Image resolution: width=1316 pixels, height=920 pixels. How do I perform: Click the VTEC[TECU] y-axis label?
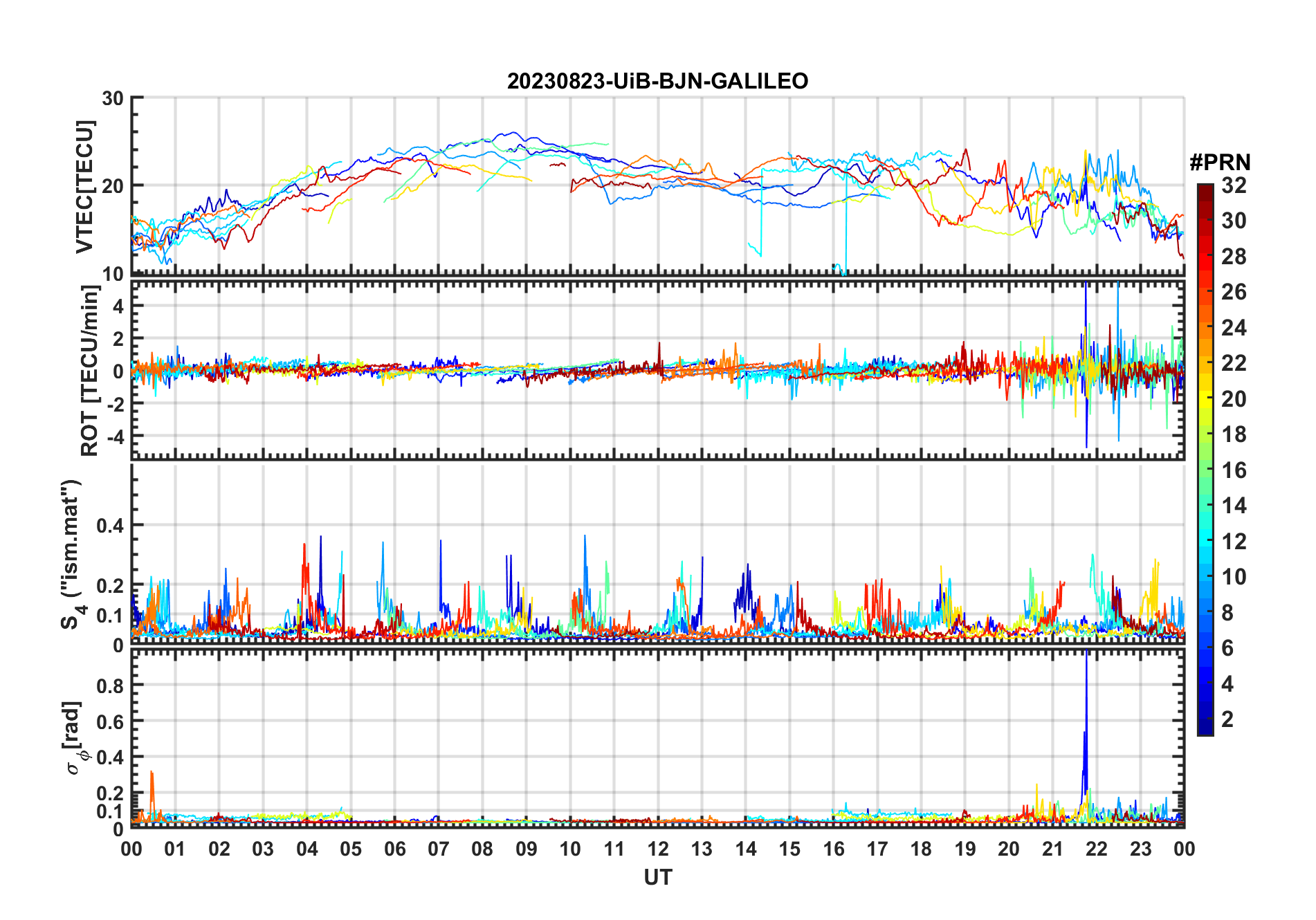[x=85, y=187]
